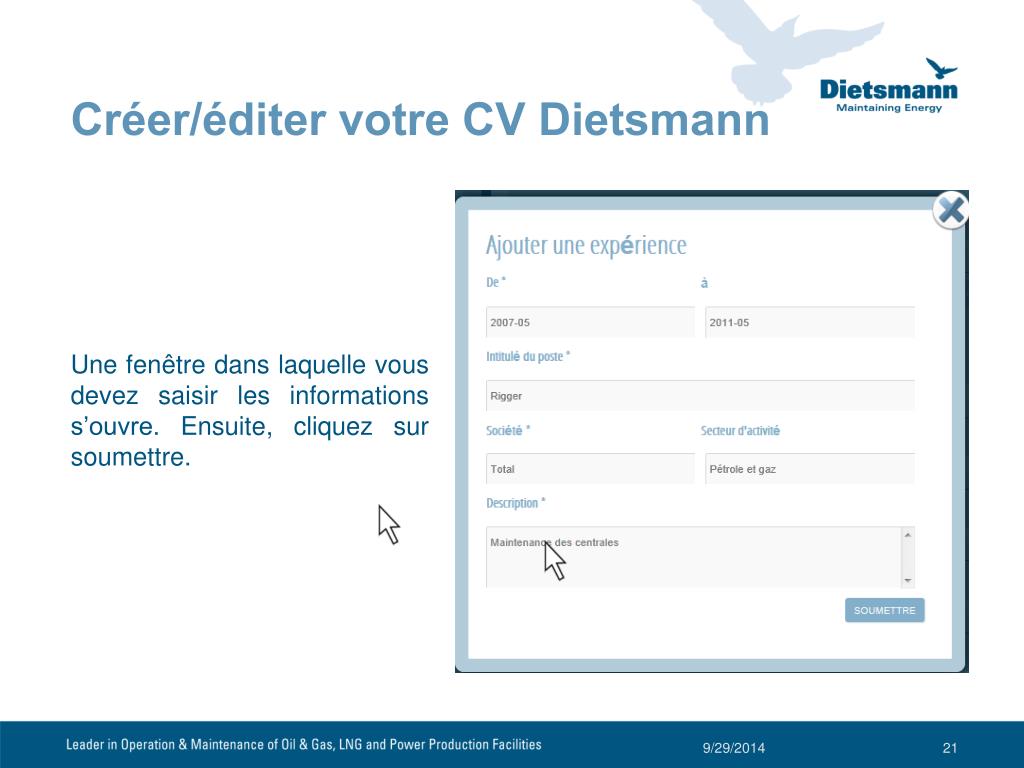This screenshot has height=768, width=1024.
Task: Click the slide title Créer/éditer votre CV Dietsmann
Action: tap(421, 120)
